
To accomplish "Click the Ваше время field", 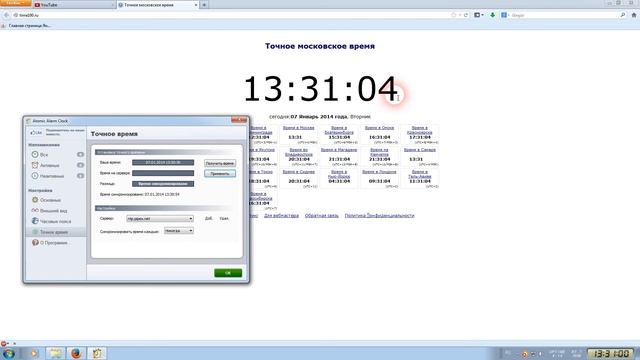I will [x=163, y=162].
